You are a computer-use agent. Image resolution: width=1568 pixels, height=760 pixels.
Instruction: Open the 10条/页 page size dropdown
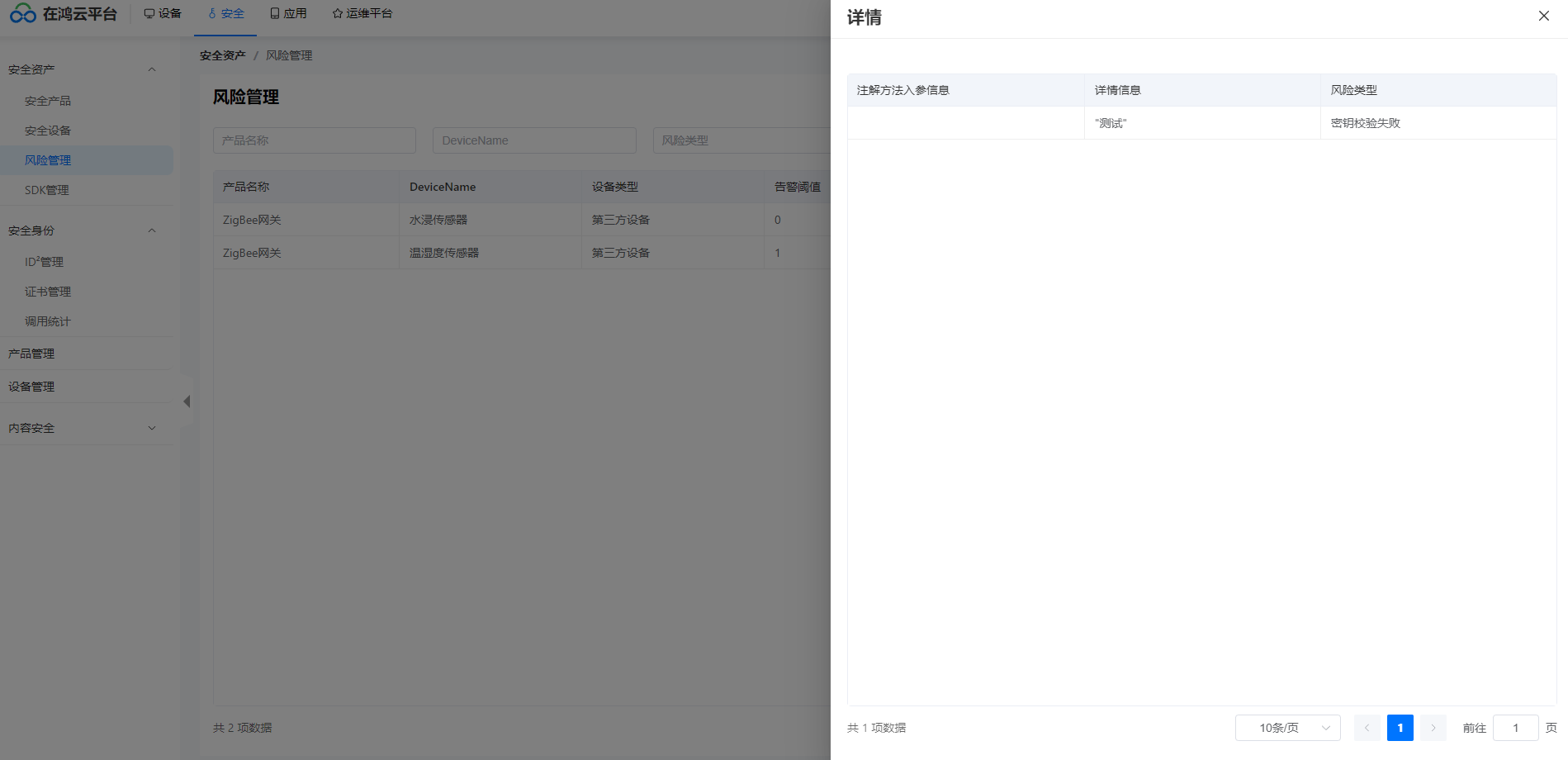point(1288,728)
